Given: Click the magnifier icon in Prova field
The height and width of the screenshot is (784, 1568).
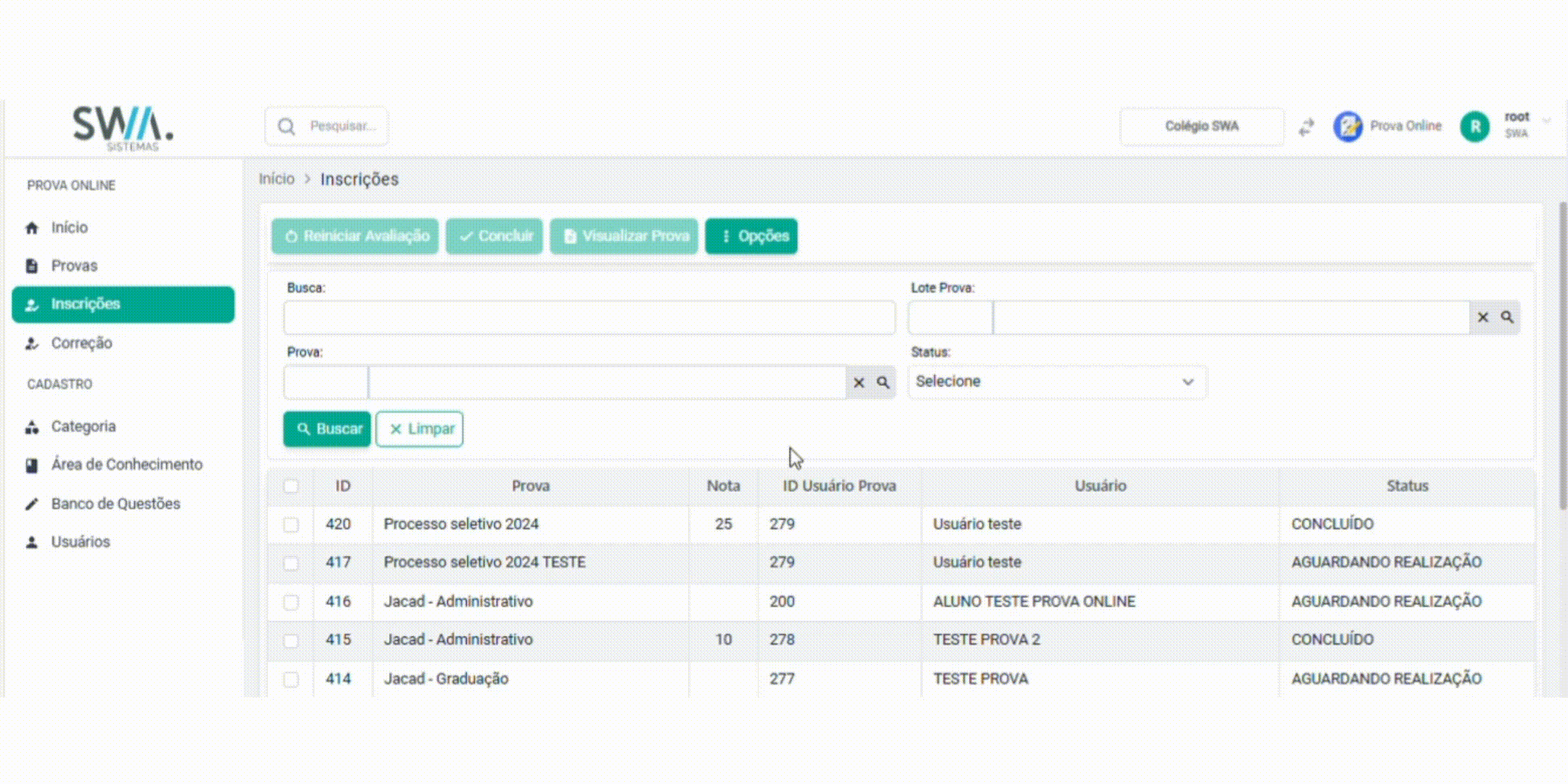Looking at the screenshot, I should coord(883,383).
